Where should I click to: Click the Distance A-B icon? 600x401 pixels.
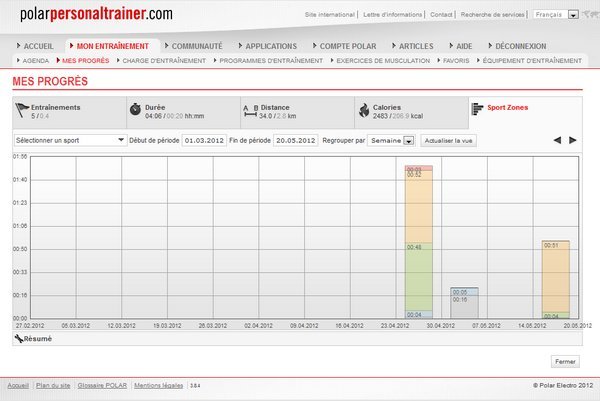click(250, 111)
